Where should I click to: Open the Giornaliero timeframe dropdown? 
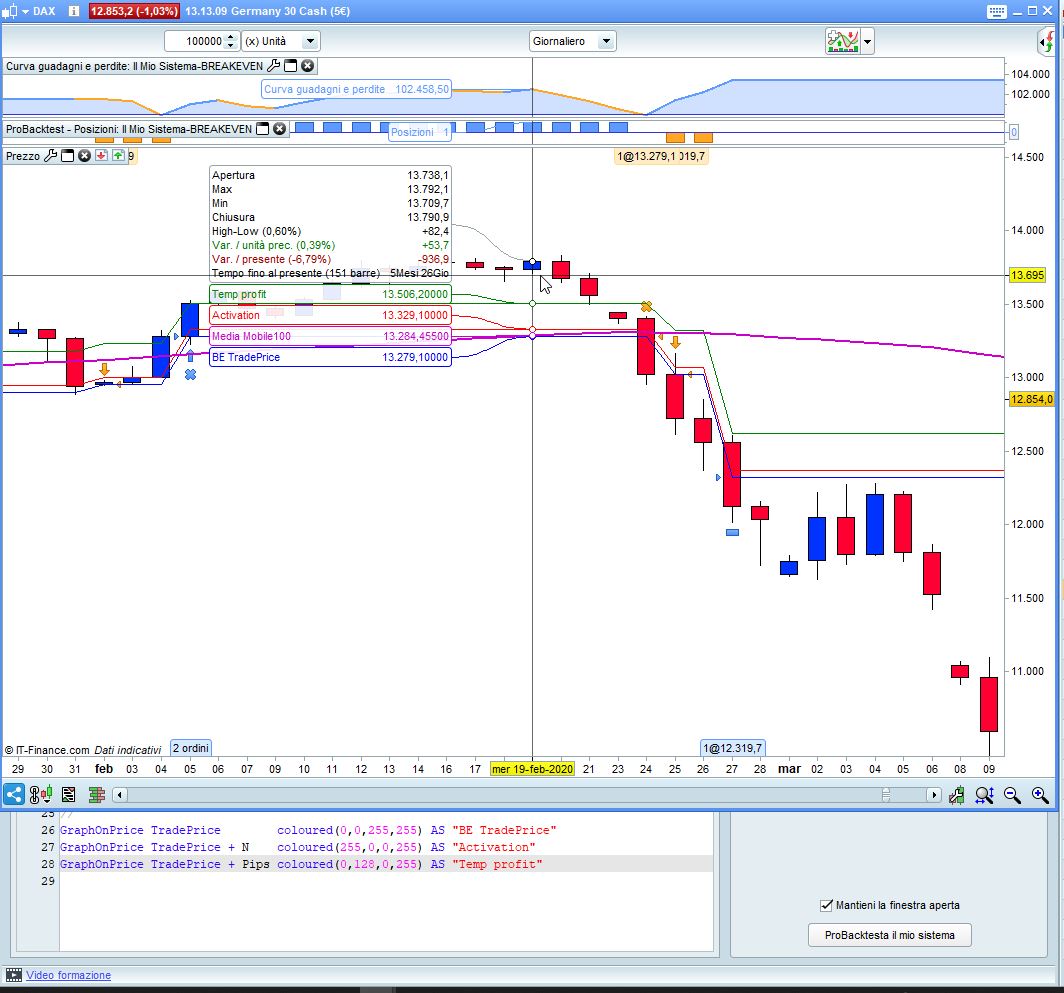(x=572, y=41)
